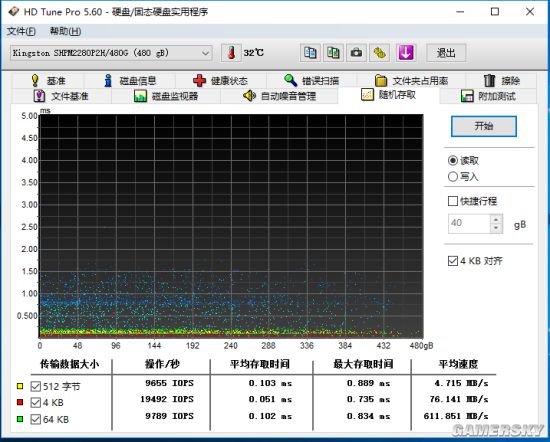Image resolution: width=550 pixels, height=442 pixels.
Task: Select the 写入 write radio button
Action: (x=453, y=176)
